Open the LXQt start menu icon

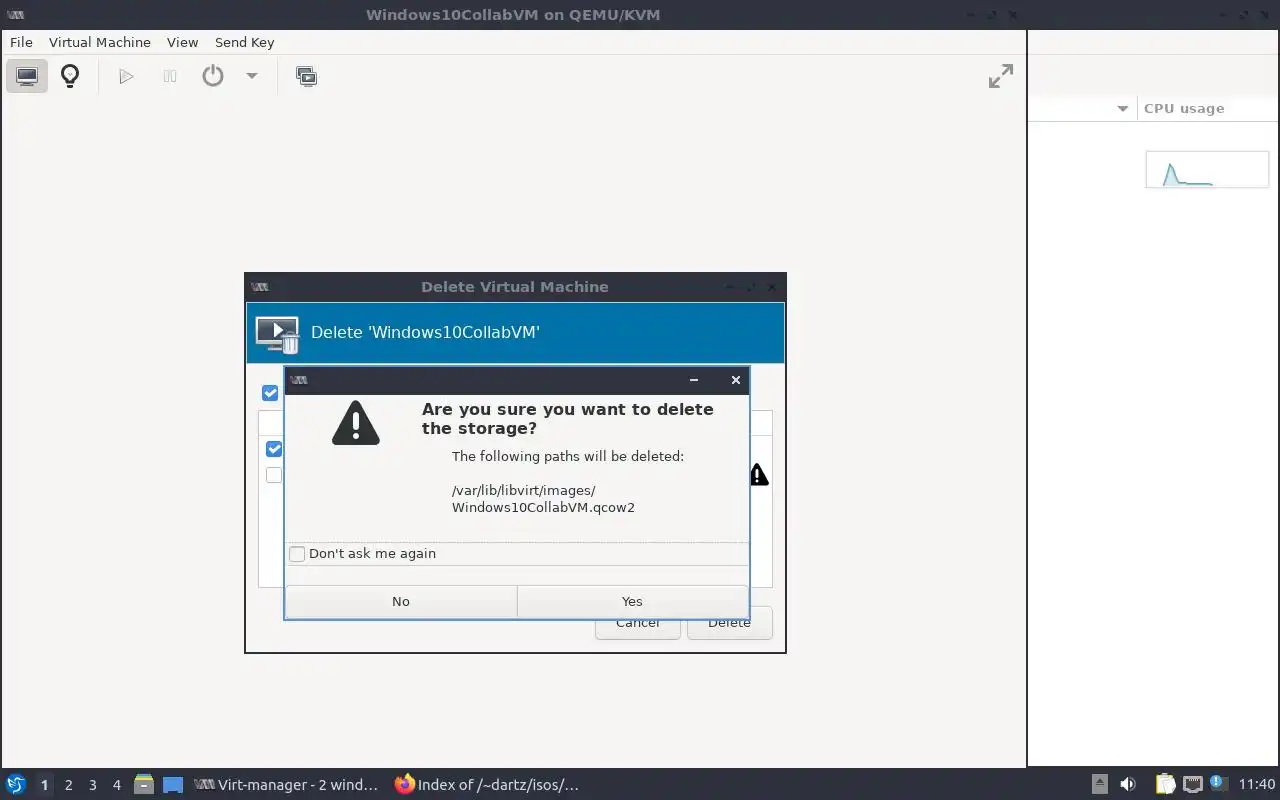pos(16,785)
